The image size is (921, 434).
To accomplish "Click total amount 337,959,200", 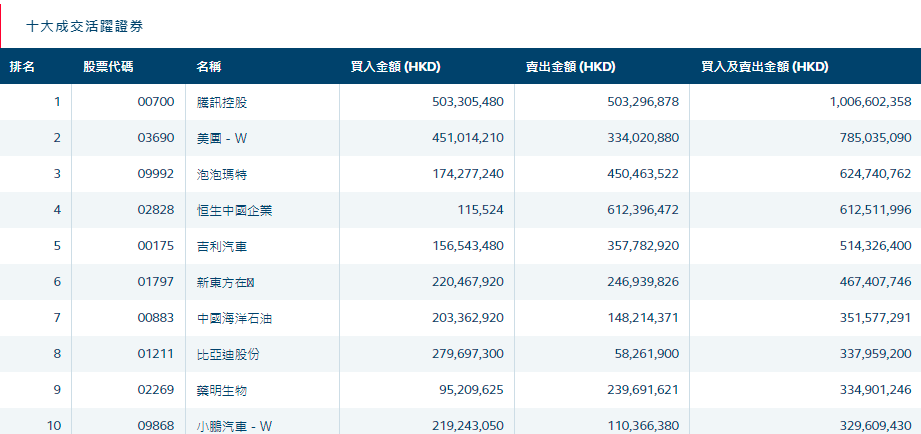I will 875,354.
